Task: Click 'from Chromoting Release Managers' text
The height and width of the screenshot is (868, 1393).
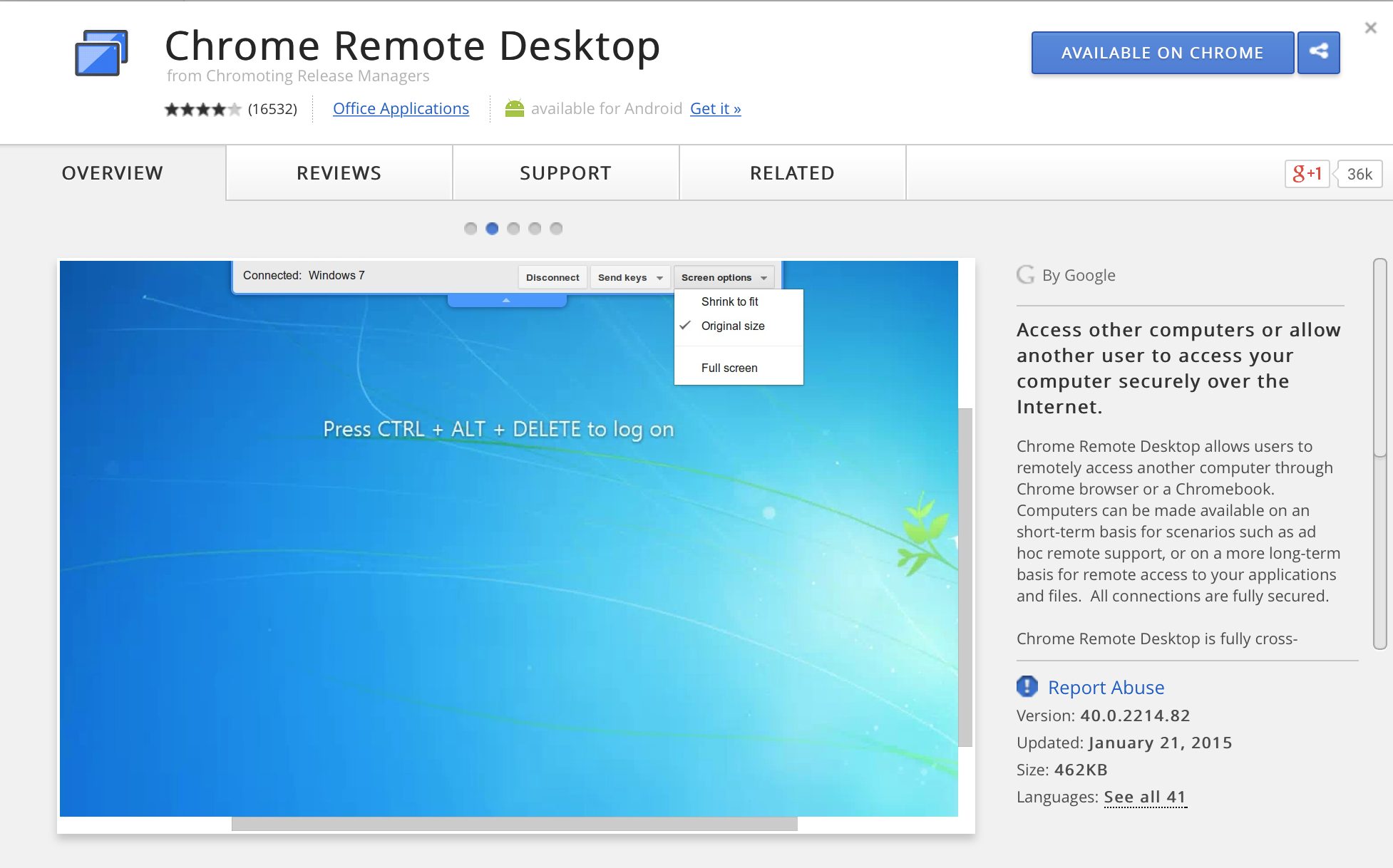Action: click(298, 76)
